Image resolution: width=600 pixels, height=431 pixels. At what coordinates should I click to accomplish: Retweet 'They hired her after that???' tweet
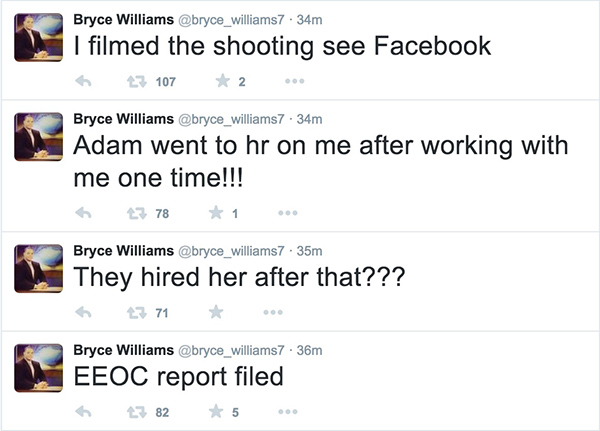click(x=136, y=313)
